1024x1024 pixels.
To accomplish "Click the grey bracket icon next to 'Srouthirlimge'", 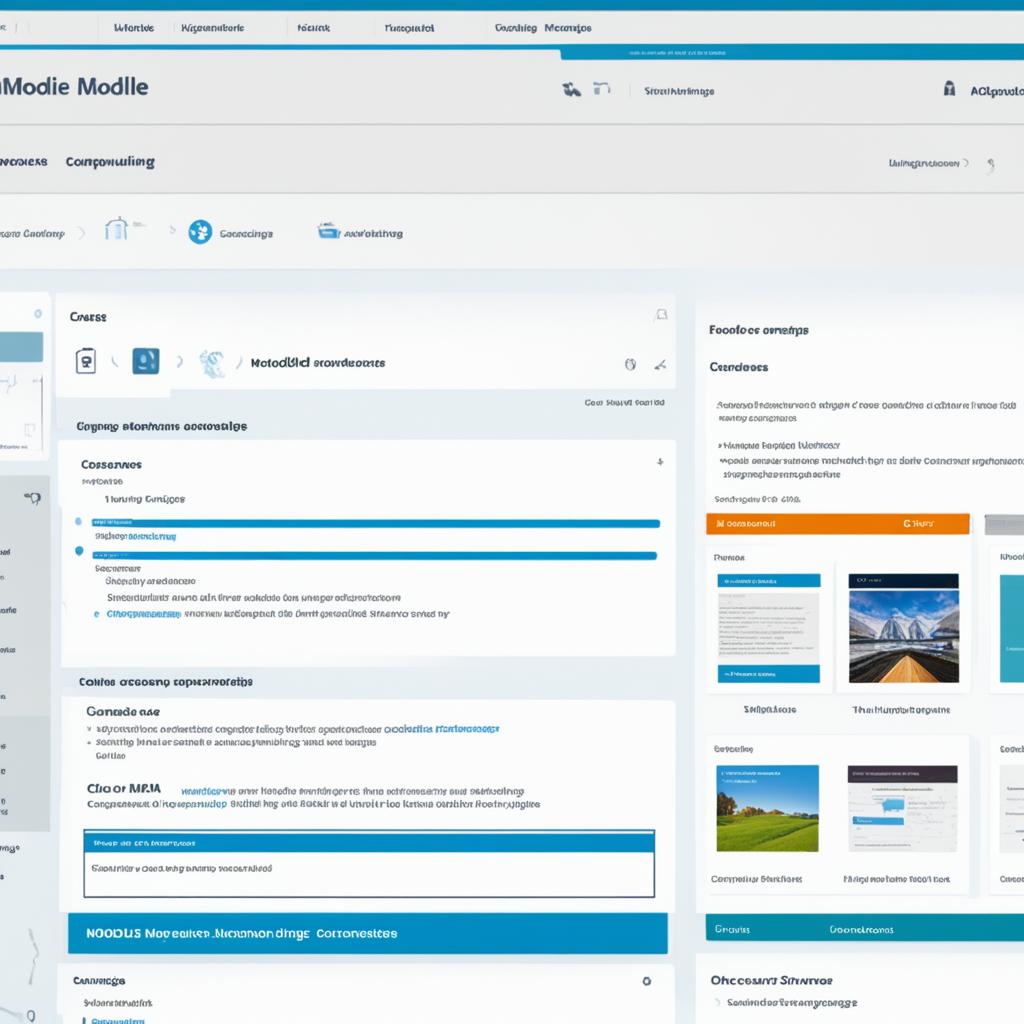I will tap(601, 88).
